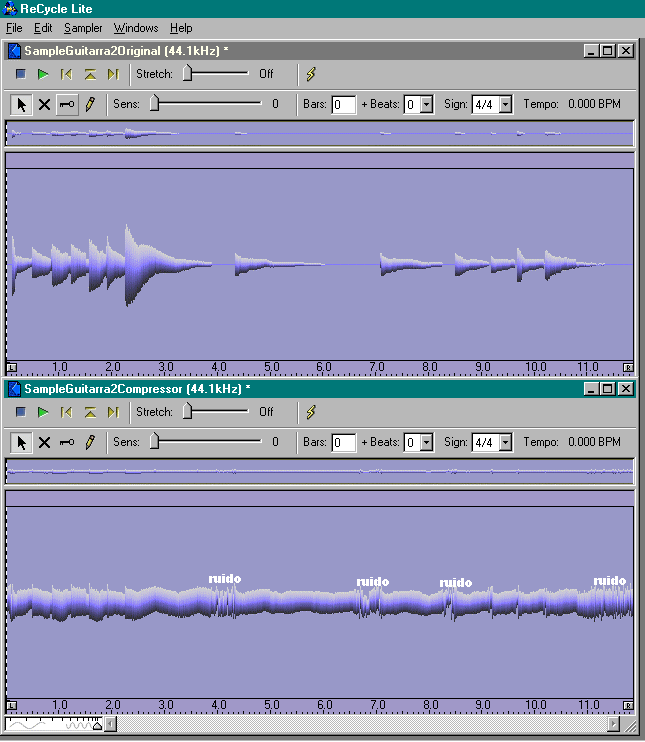This screenshot has height=742, width=645.
Task: Click the lightning bolt icon in SampleGuitarra2Original
Action: pyautogui.click(x=311, y=74)
